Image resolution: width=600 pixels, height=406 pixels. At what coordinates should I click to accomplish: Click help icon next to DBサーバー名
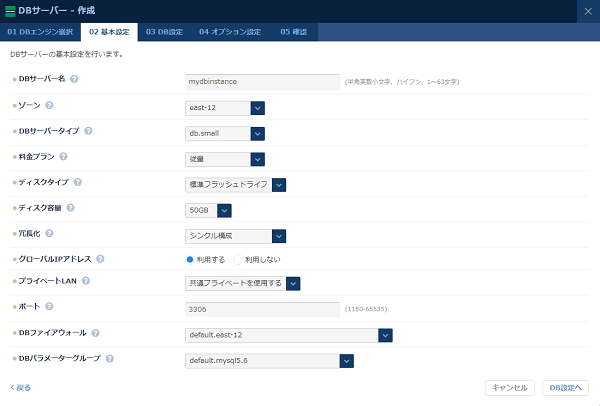pos(74,79)
